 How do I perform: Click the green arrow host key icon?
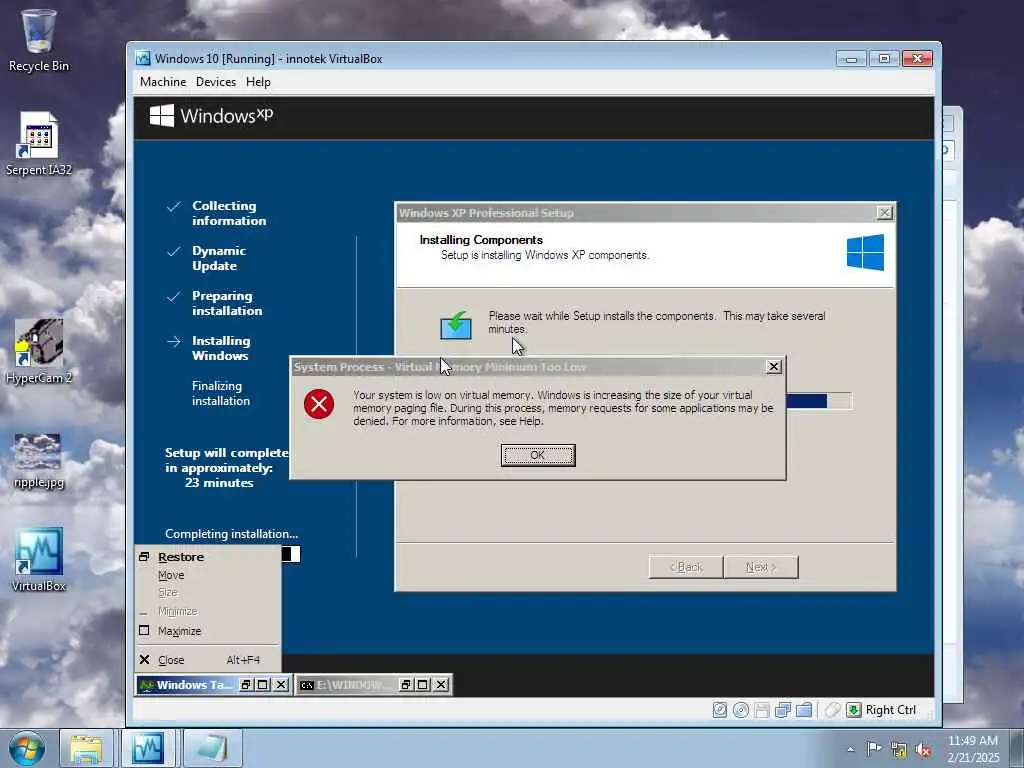click(x=854, y=710)
